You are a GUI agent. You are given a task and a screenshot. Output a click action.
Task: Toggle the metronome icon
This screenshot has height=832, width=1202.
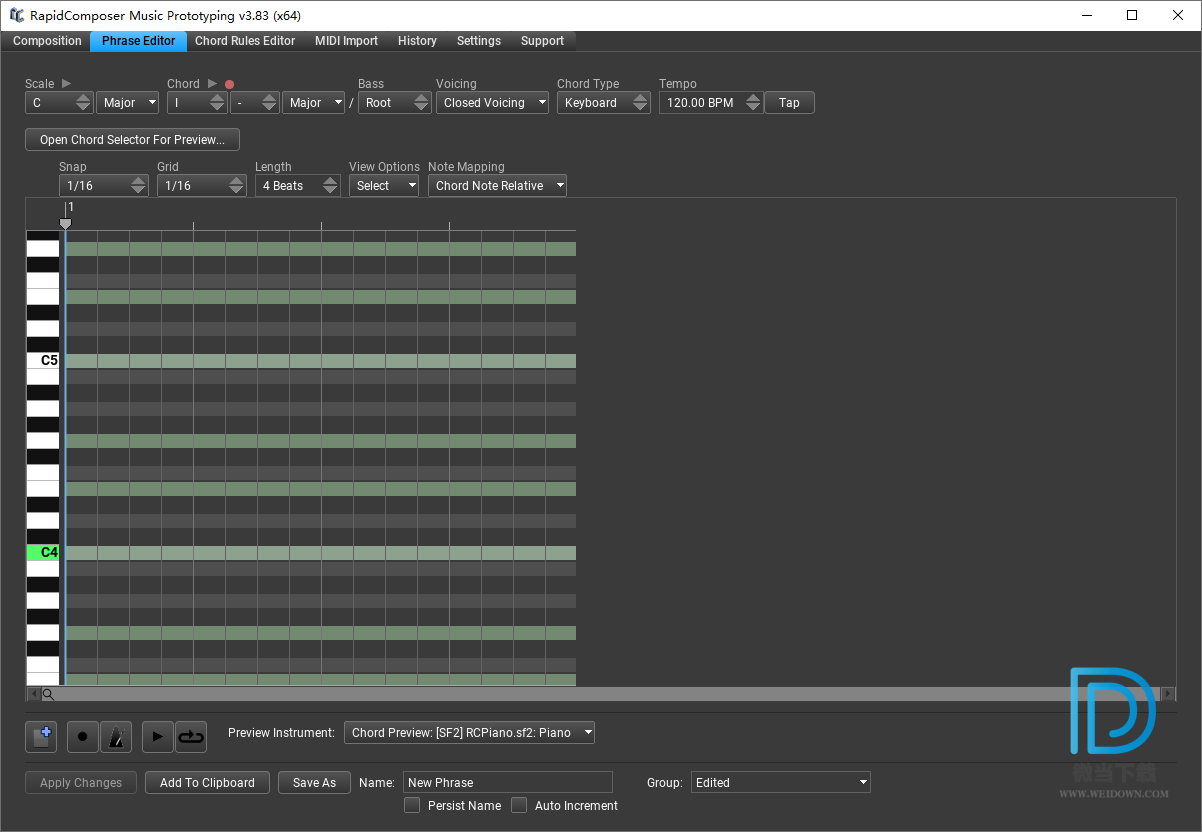[116, 737]
